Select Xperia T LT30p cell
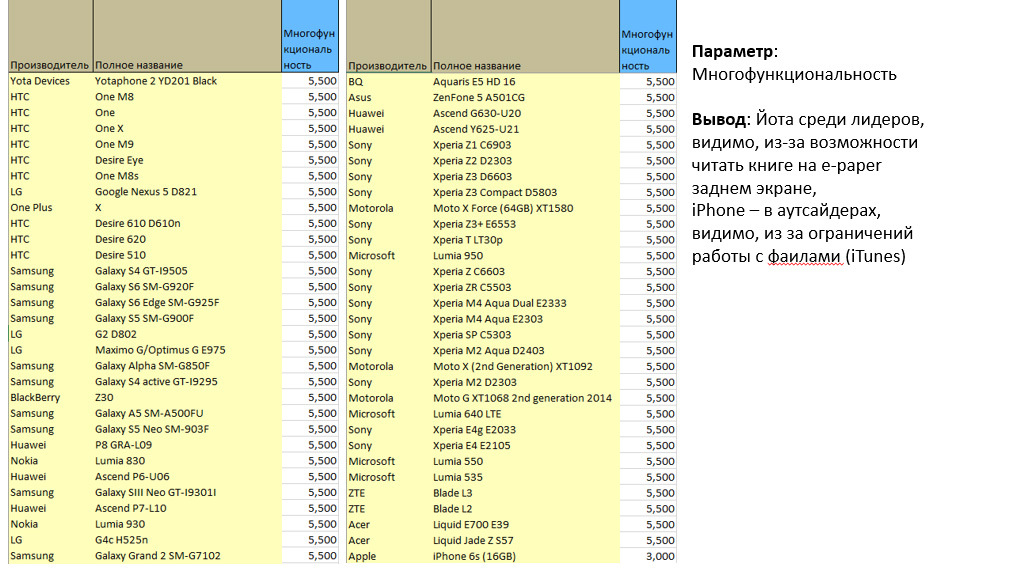Image resolution: width=1013 pixels, height=568 pixels. 525,240
